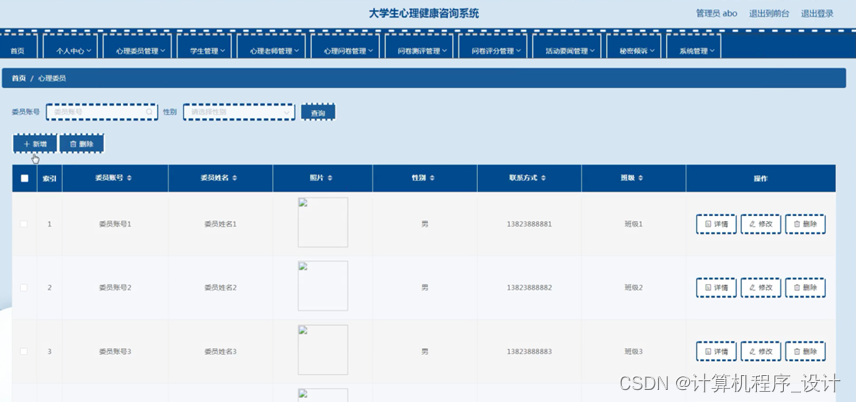Expand the 问卷评分管理 menu

[x=493, y=47]
